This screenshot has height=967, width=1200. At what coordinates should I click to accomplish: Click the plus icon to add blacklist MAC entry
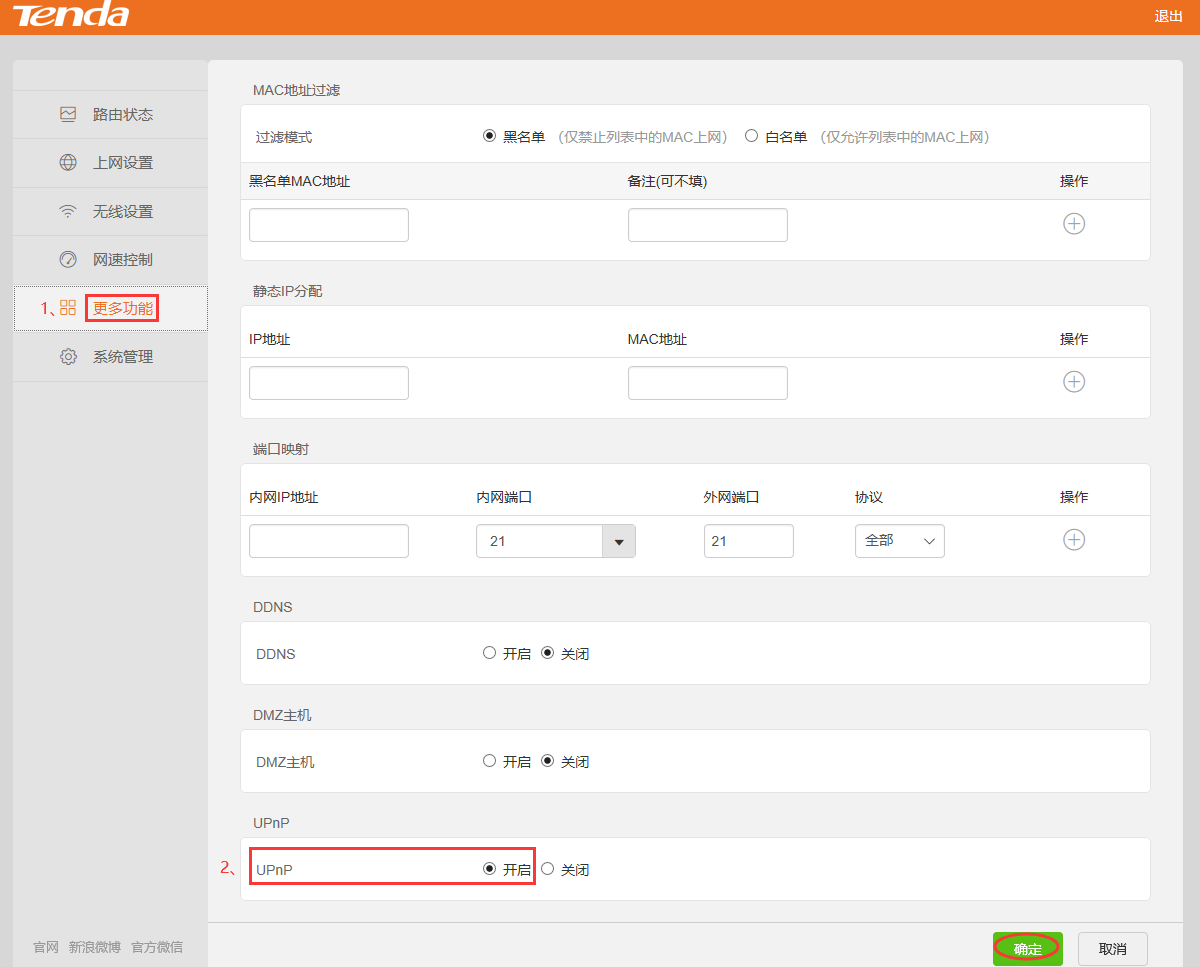(x=1074, y=224)
